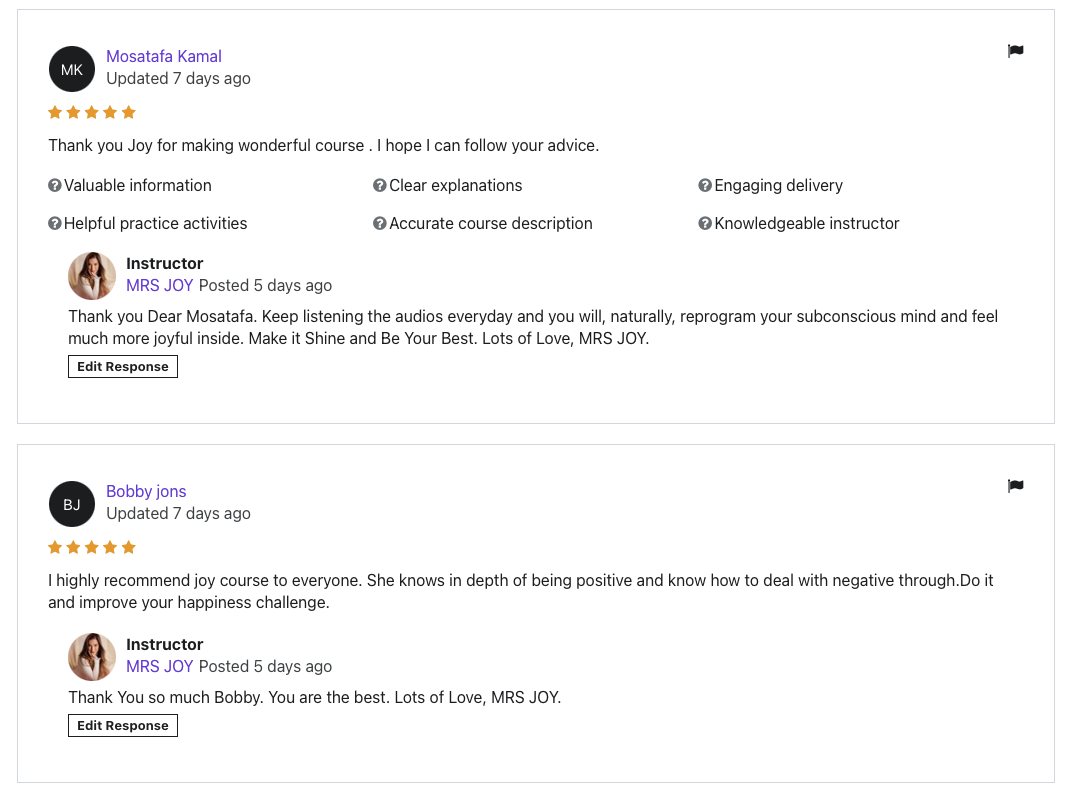1071x793 pixels.
Task: Click Bobby jons' five-star rating
Action: [x=92, y=547]
